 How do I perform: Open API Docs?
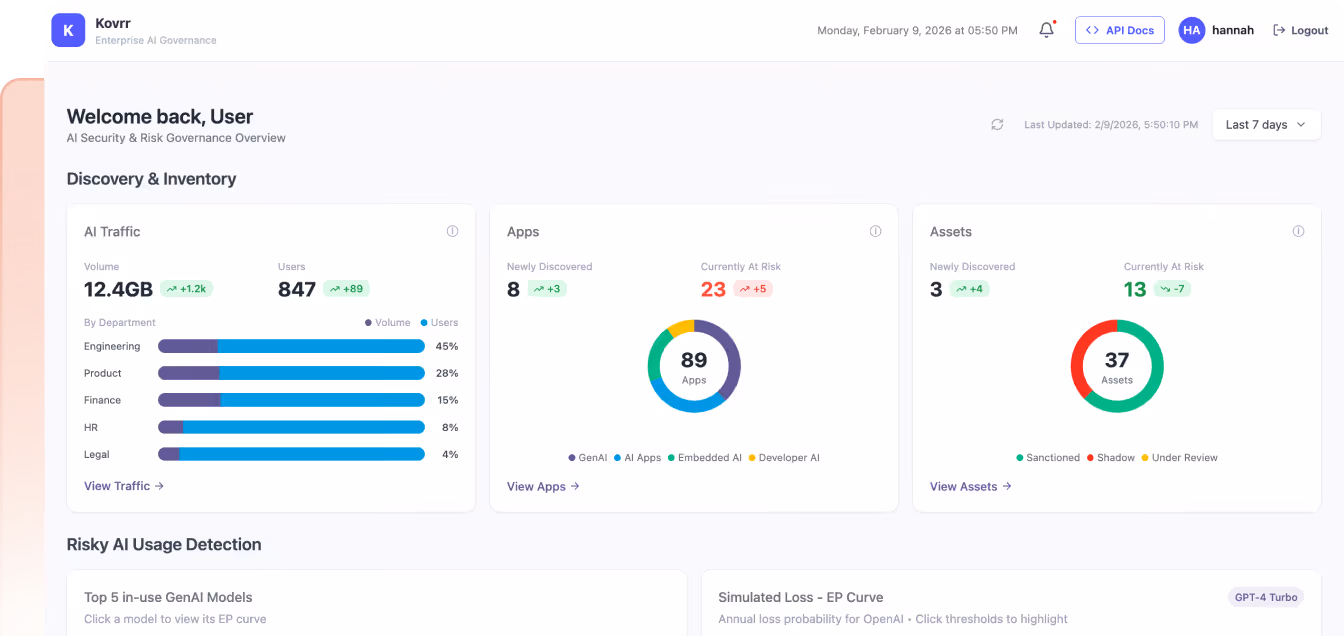[1120, 30]
